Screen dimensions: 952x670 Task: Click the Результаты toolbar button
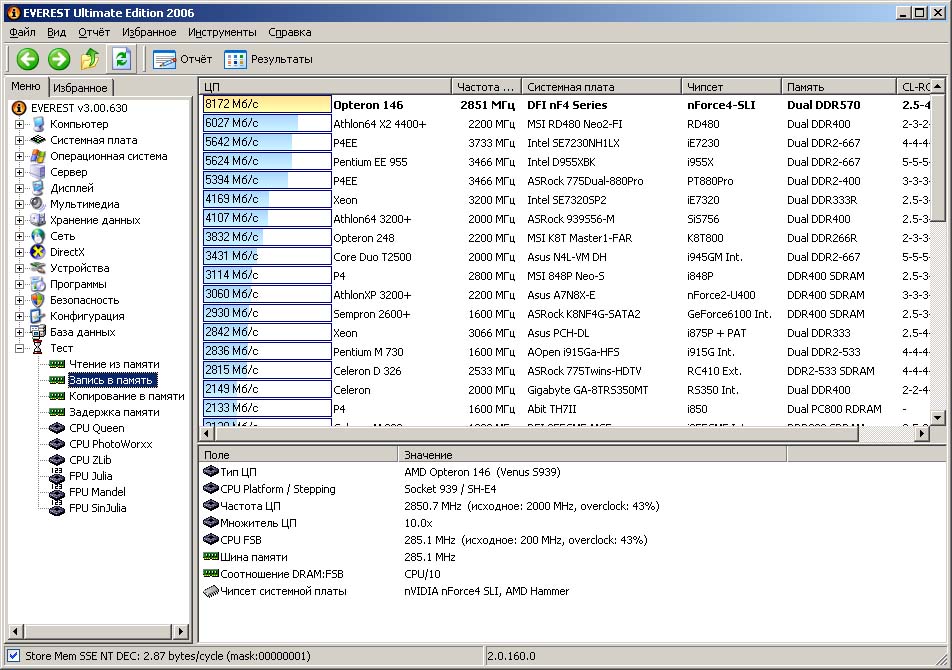click(269, 59)
